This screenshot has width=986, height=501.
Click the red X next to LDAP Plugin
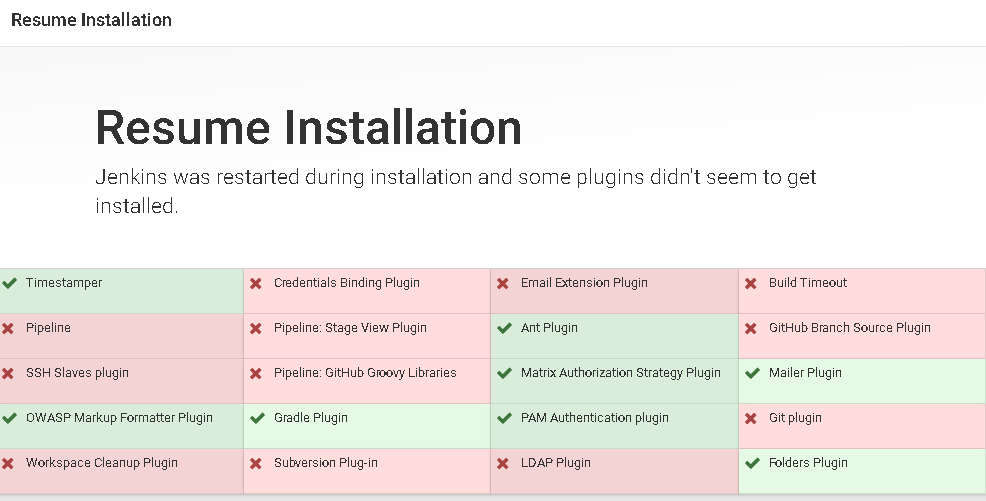[x=503, y=463]
